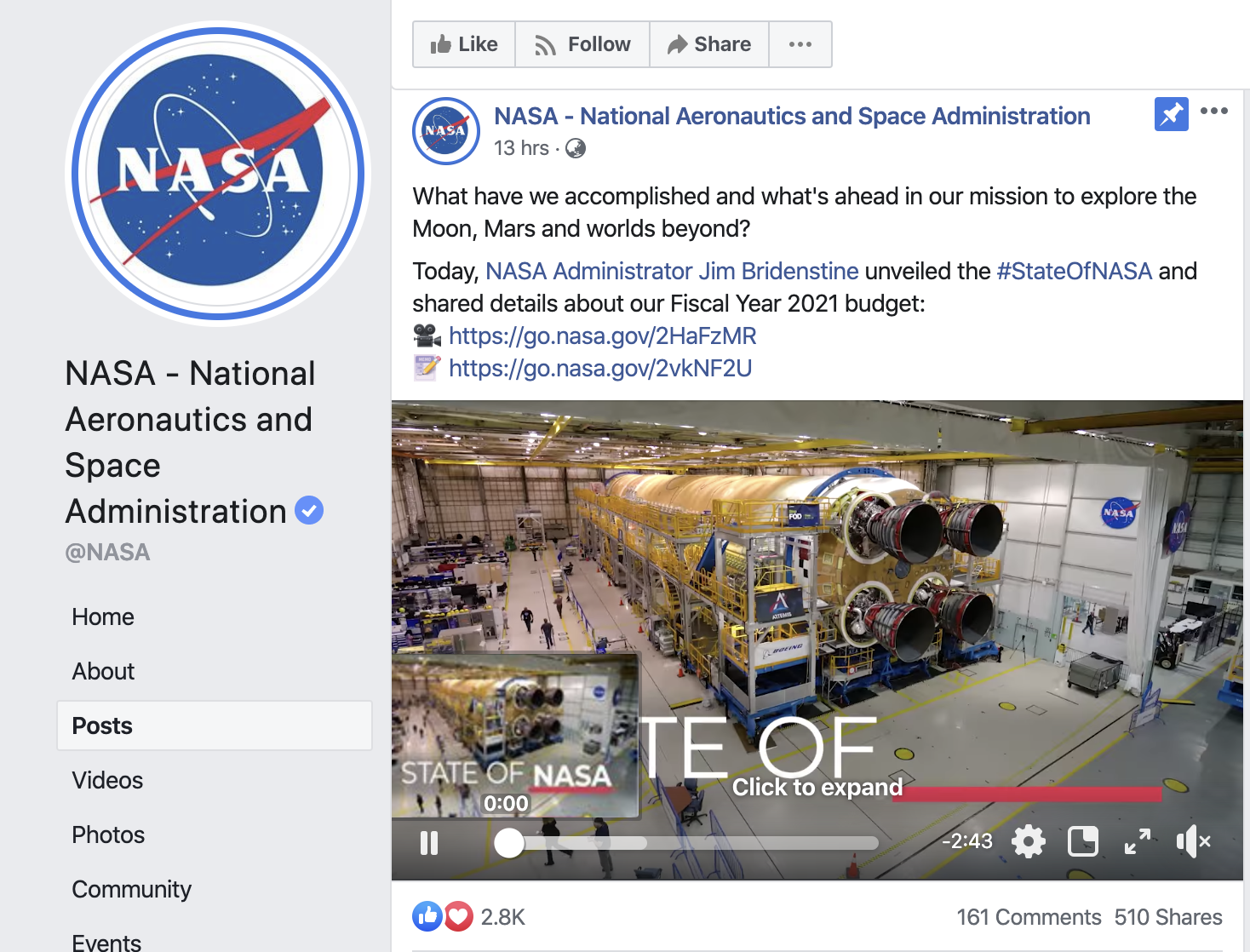This screenshot has height=952, width=1250.
Task: Click the heart reaction icon below video
Action: click(458, 916)
